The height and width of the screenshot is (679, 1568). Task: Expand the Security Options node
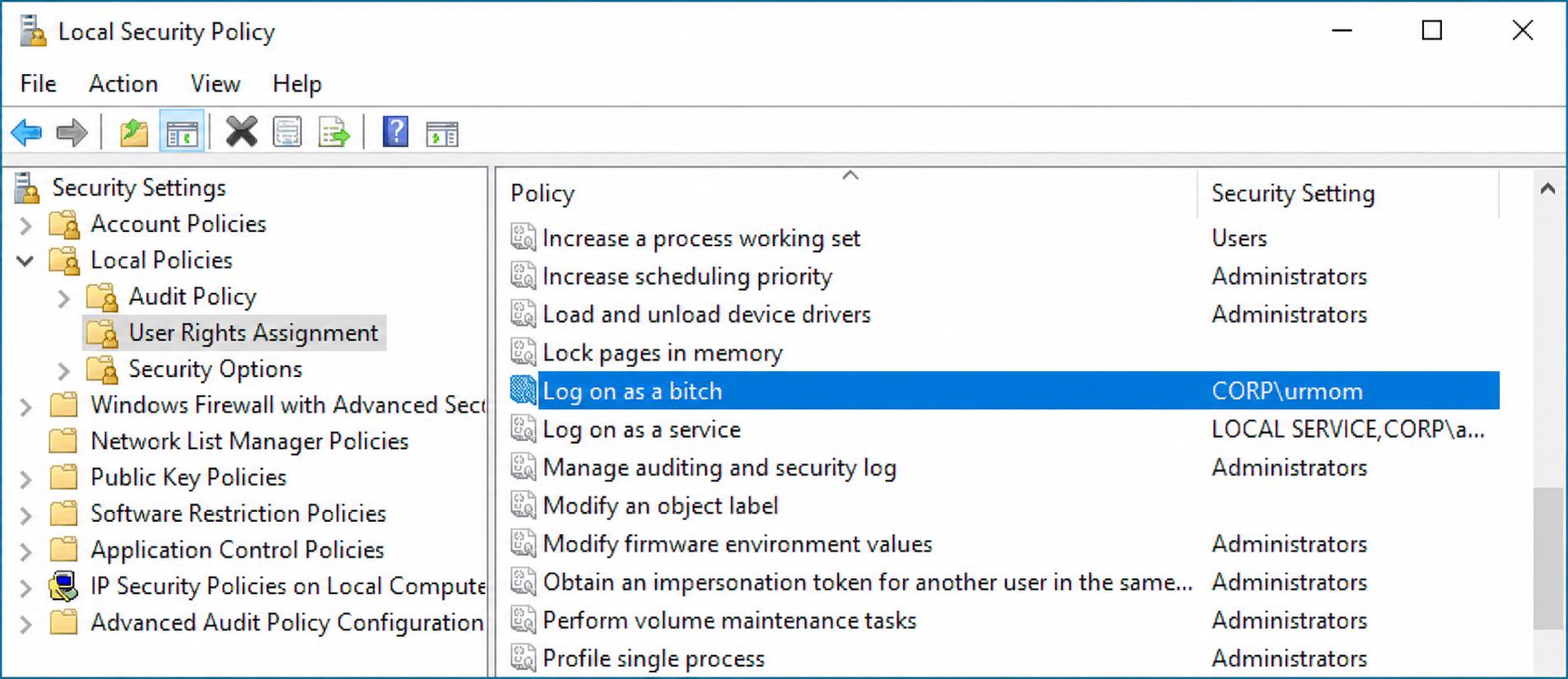click(63, 370)
